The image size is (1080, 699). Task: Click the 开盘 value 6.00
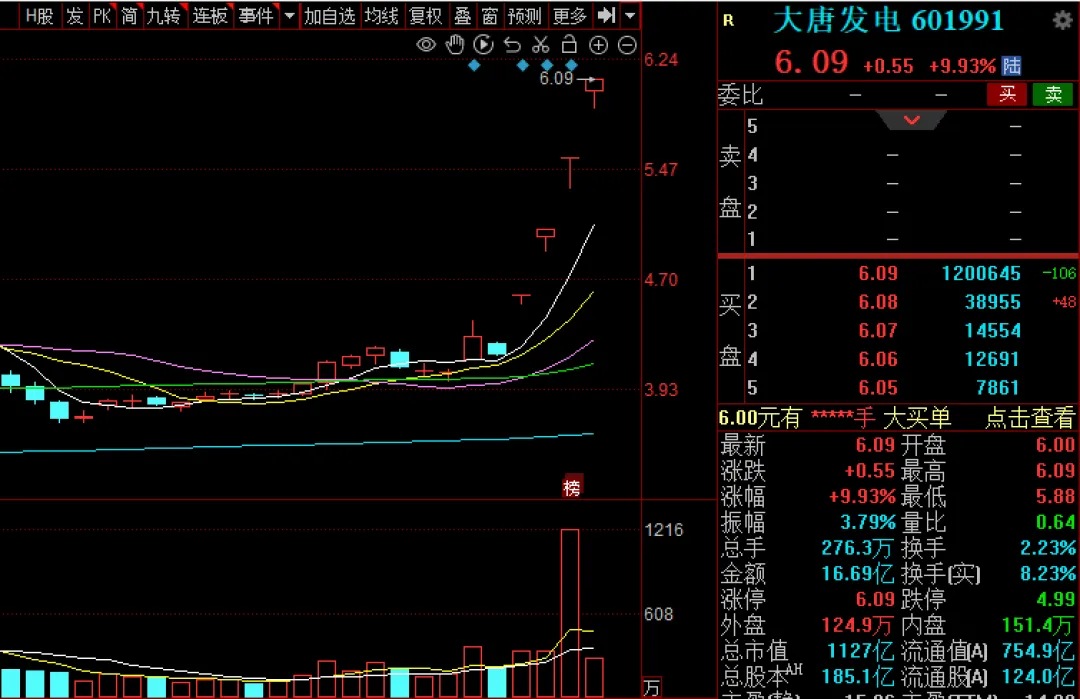(x=1055, y=445)
